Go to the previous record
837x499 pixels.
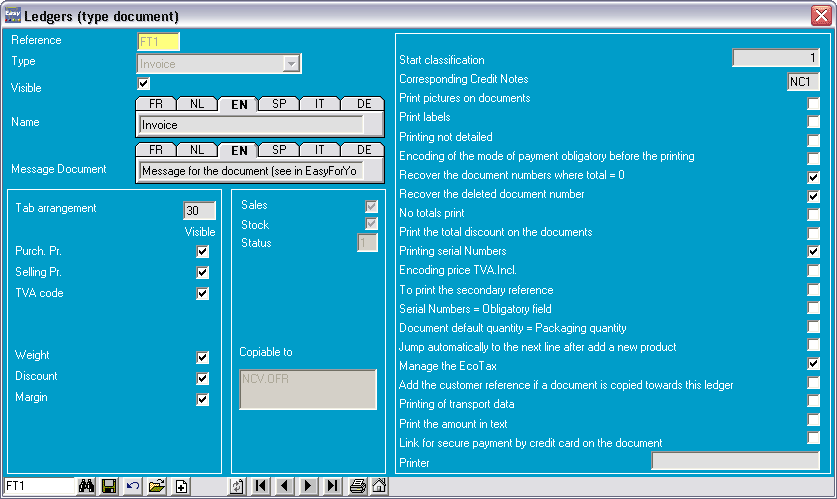pyautogui.click(x=284, y=487)
